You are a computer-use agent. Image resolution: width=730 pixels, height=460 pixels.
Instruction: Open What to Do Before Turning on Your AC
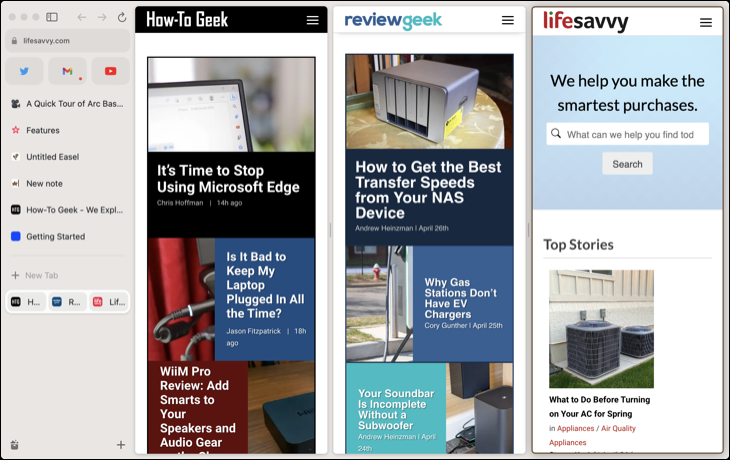[x=599, y=406]
